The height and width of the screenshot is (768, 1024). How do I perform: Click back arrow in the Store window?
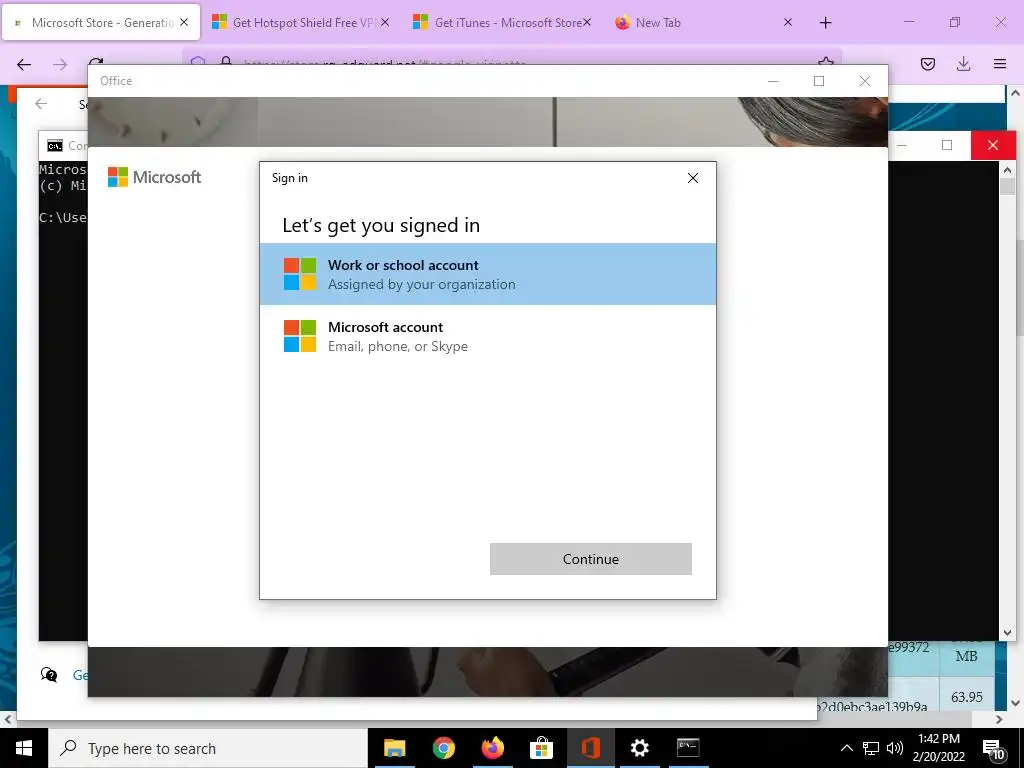[41, 104]
